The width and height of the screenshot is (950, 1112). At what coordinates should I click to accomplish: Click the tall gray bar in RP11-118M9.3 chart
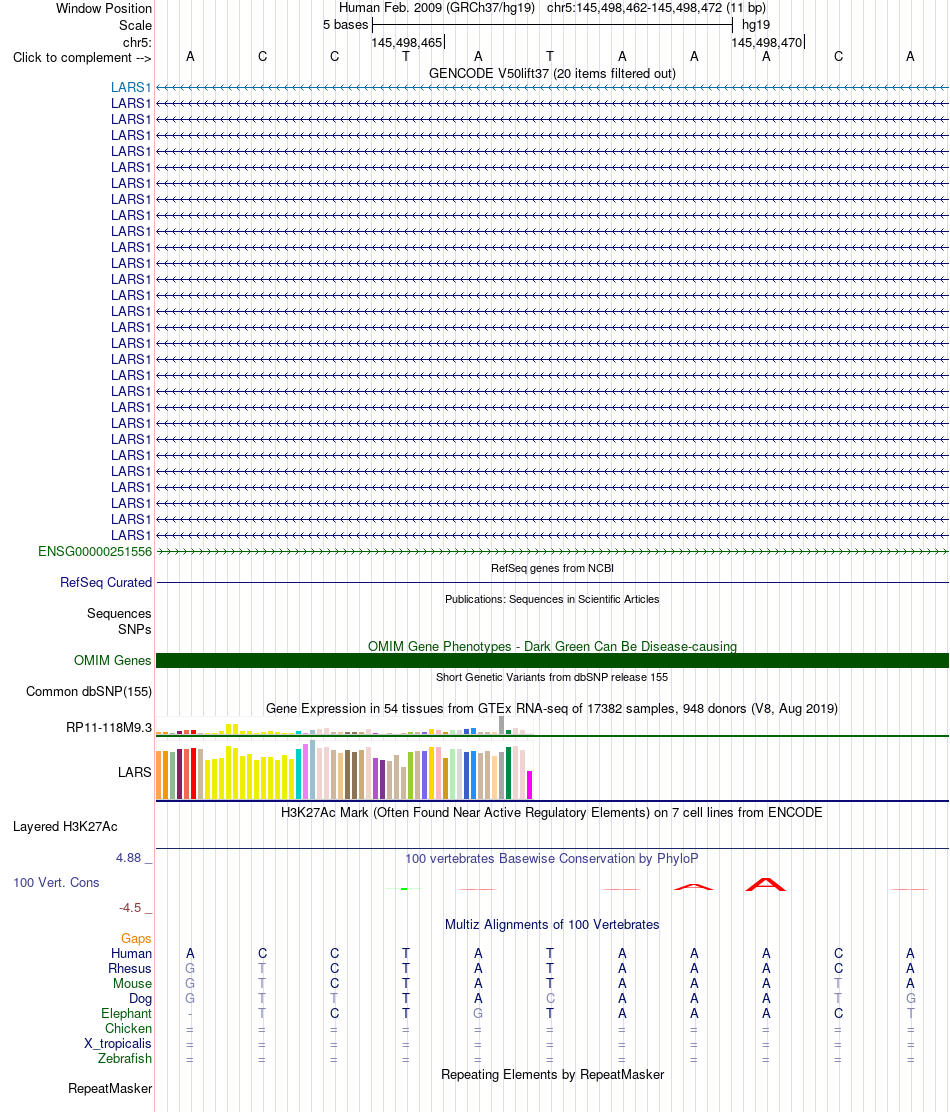(x=501, y=725)
